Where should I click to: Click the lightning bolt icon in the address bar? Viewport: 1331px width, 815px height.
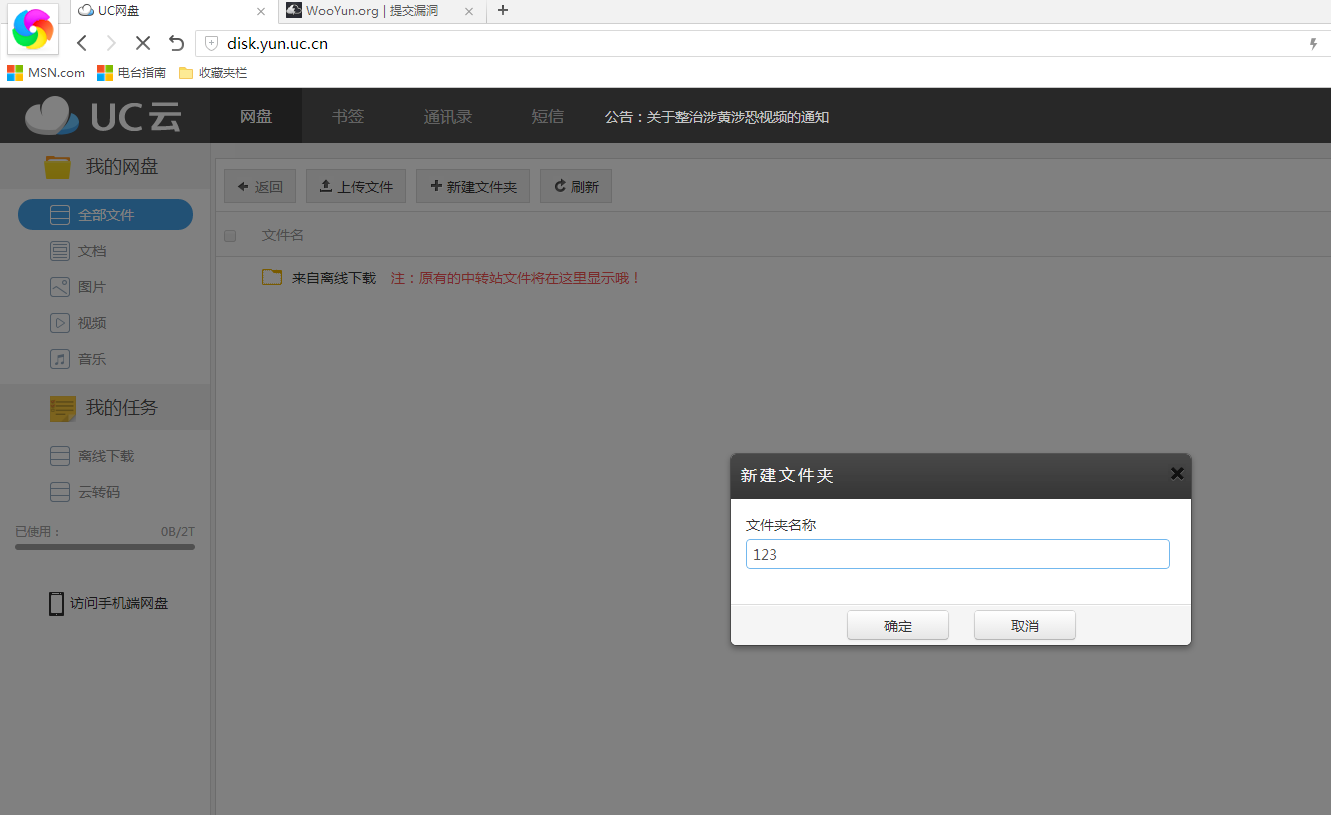click(1313, 44)
